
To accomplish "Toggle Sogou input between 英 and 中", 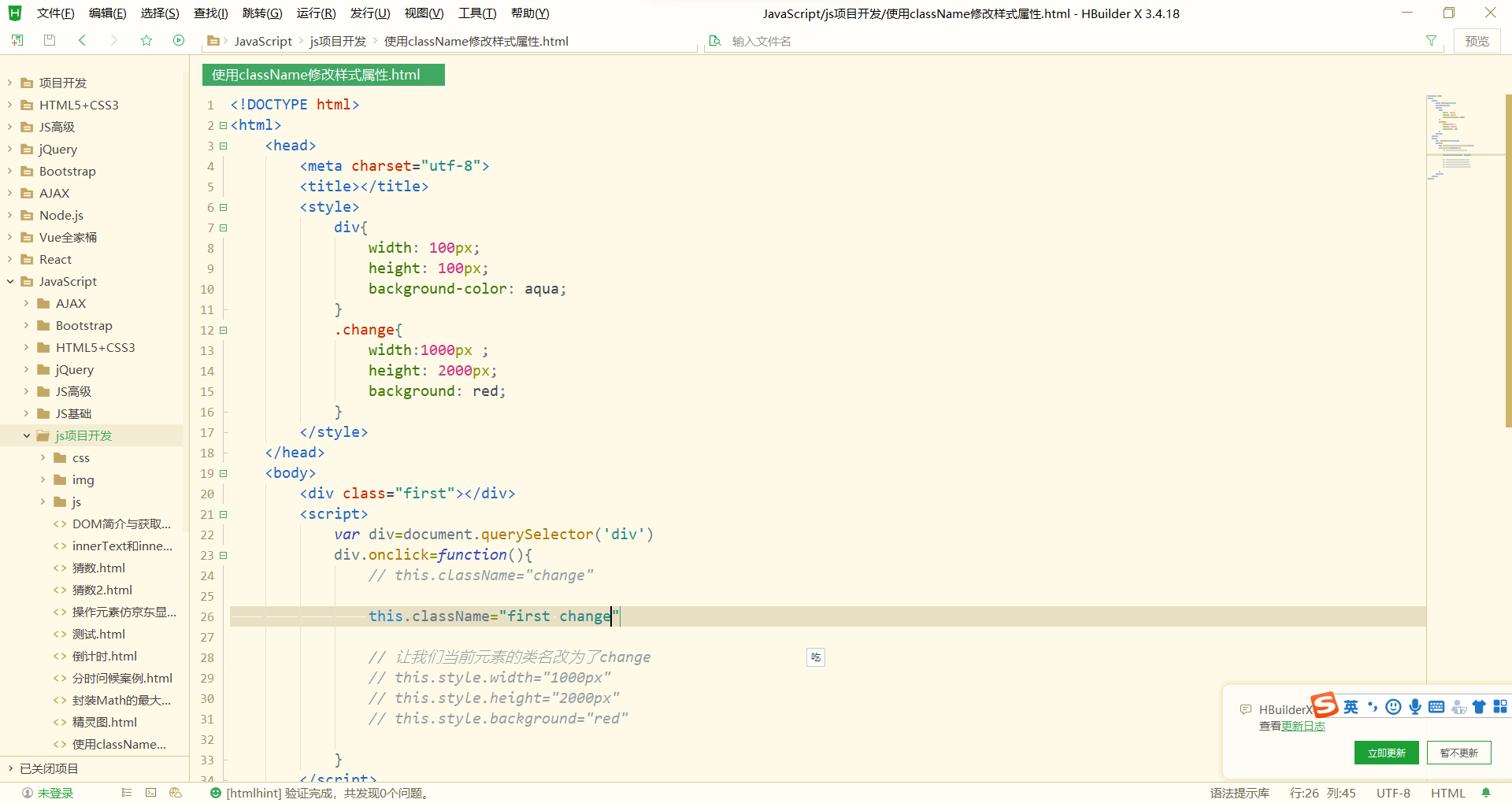I will click(x=1350, y=707).
